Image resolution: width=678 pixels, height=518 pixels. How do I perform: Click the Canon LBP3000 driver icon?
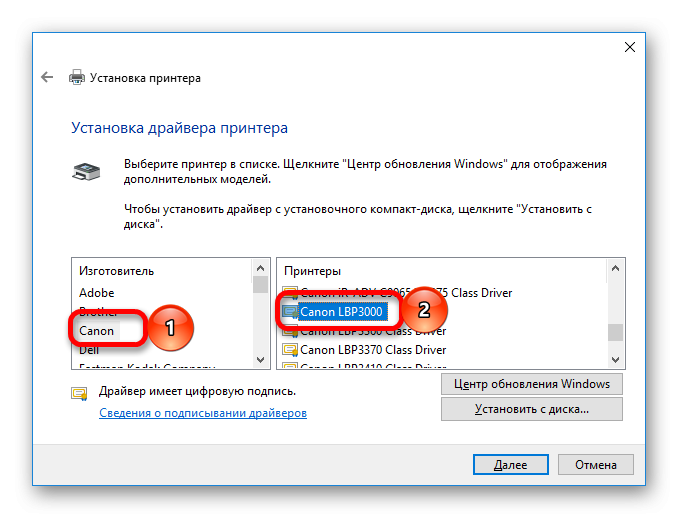click(x=290, y=312)
